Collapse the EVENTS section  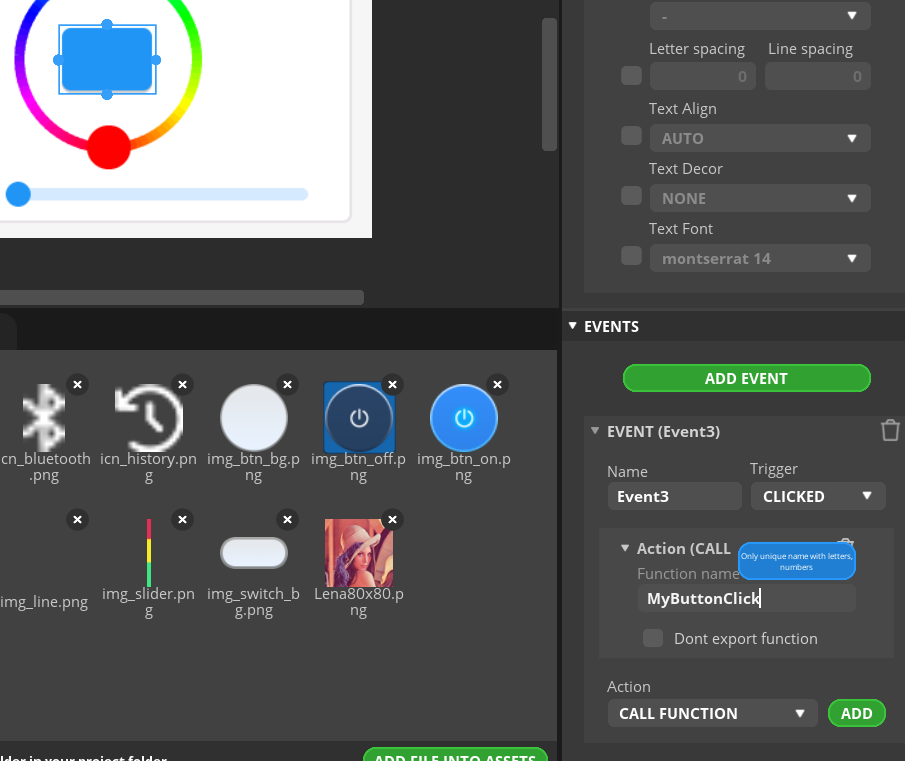pos(573,326)
